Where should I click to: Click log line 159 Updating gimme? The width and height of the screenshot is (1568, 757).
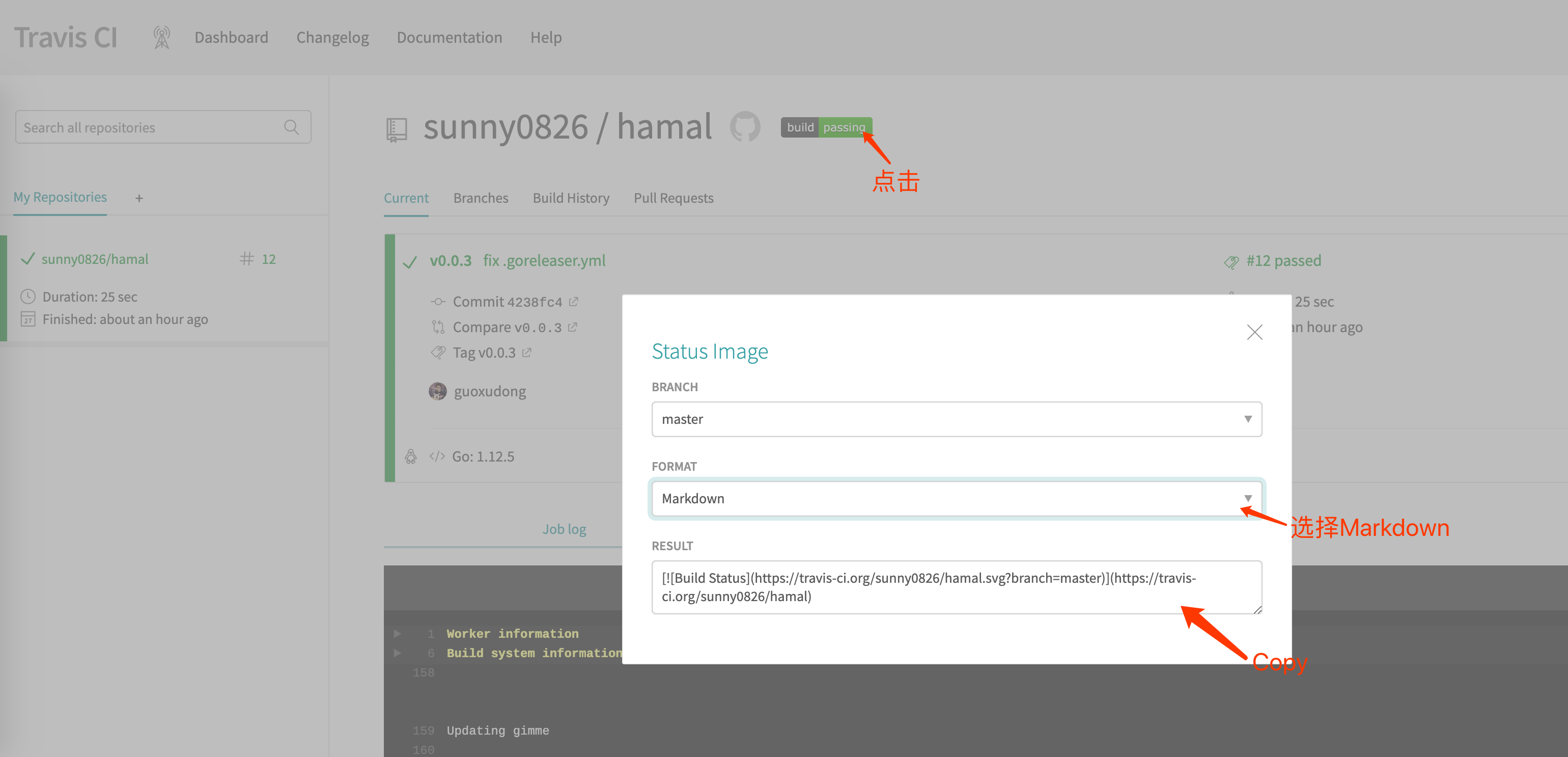pos(497,730)
